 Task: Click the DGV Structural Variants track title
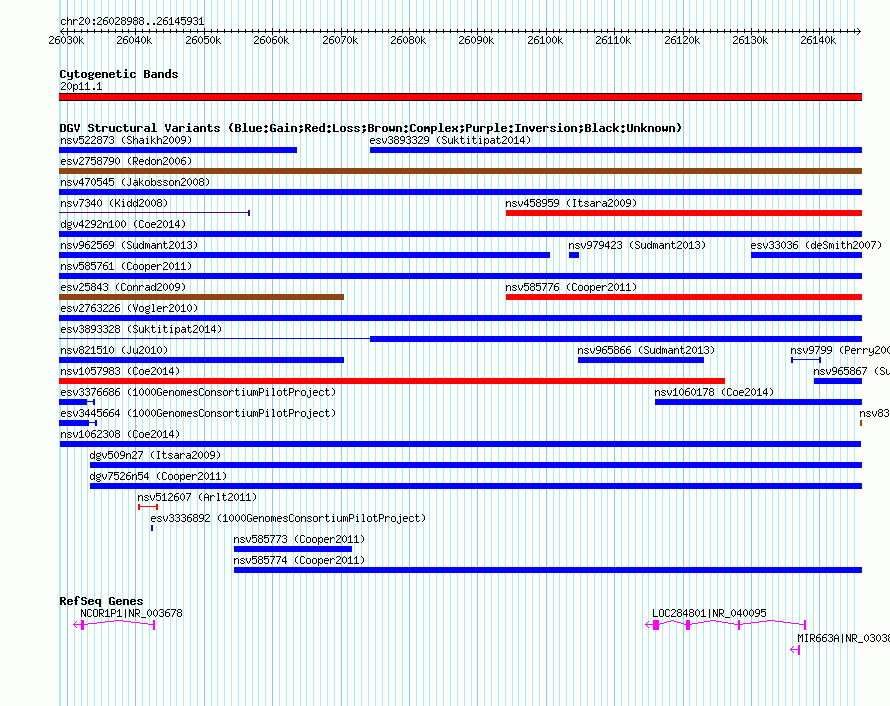(371, 128)
